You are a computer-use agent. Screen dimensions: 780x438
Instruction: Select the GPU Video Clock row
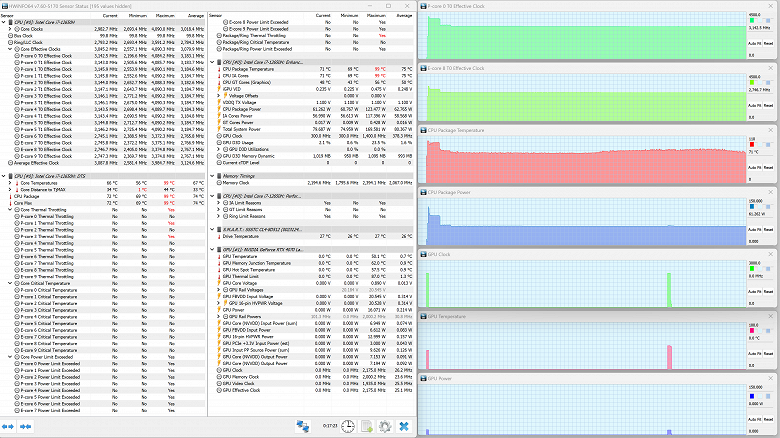coord(311,383)
